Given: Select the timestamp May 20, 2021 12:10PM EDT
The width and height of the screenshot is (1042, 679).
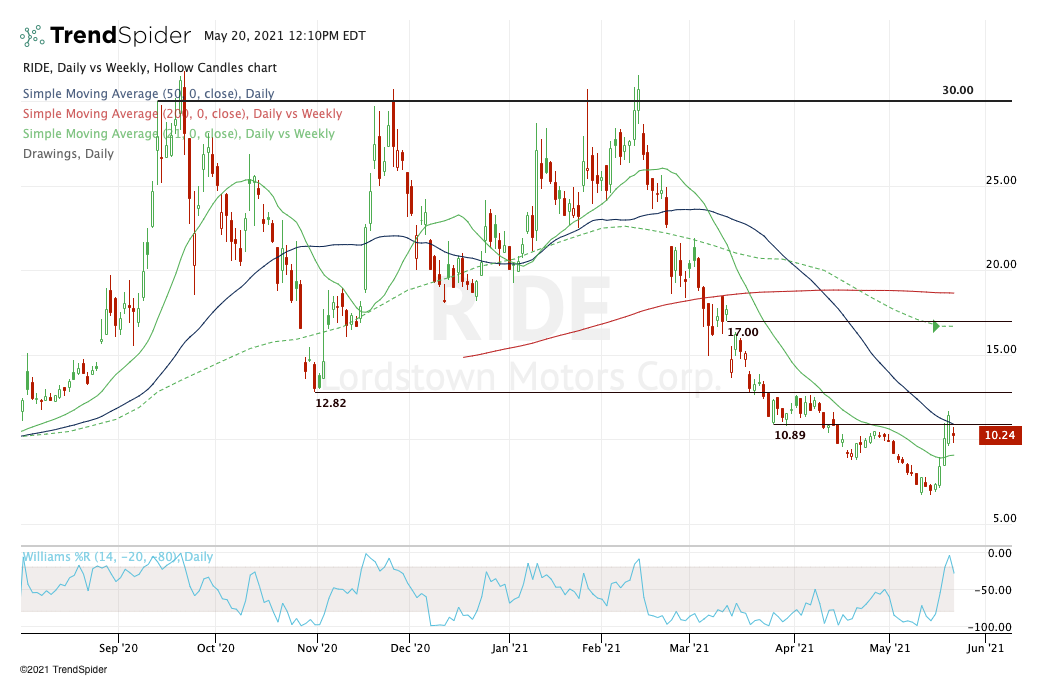Looking at the screenshot, I should (x=284, y=36).
